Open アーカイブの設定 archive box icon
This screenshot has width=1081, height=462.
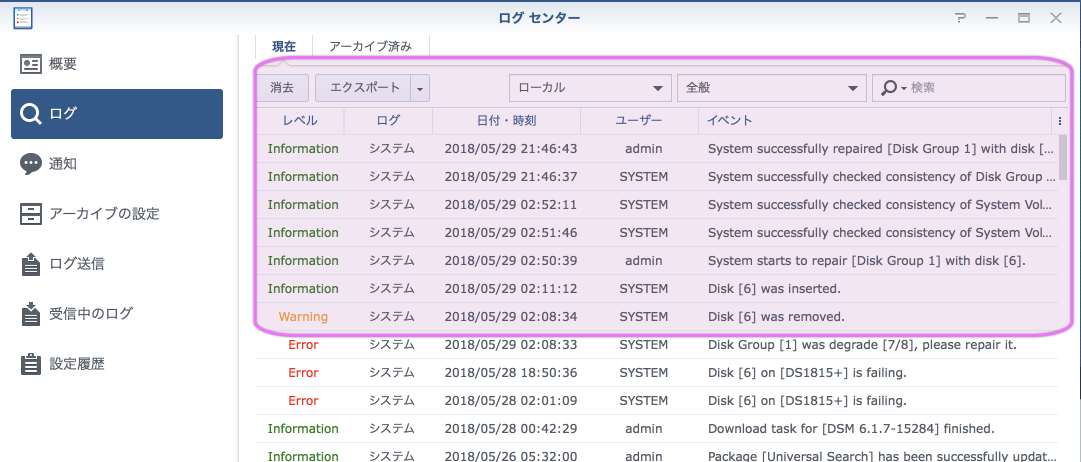click(31, 214)
